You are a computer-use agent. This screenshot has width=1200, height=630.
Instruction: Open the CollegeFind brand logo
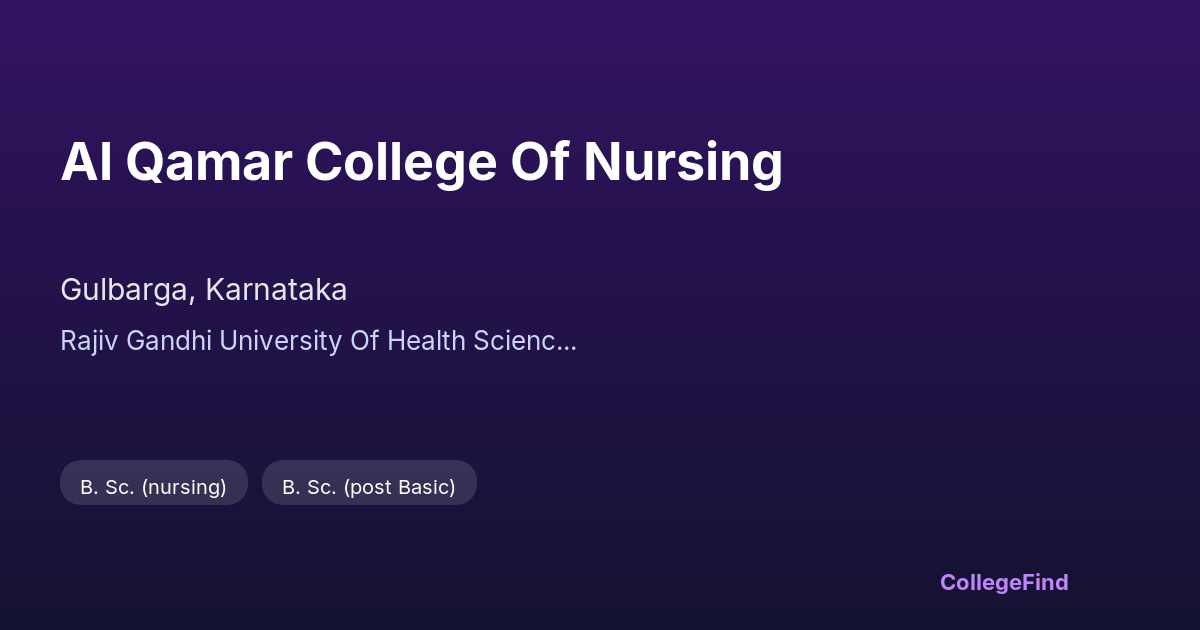tap(1003, 582)
